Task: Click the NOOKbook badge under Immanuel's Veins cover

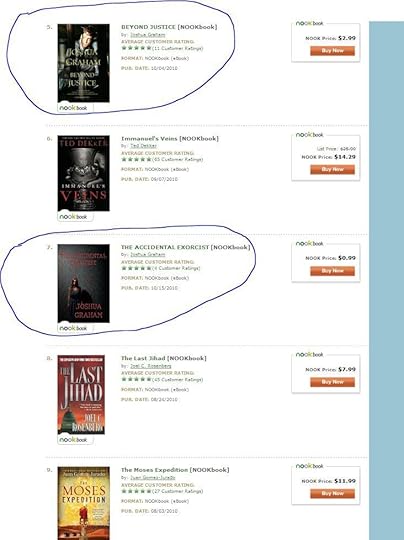Action: [75, 217]
